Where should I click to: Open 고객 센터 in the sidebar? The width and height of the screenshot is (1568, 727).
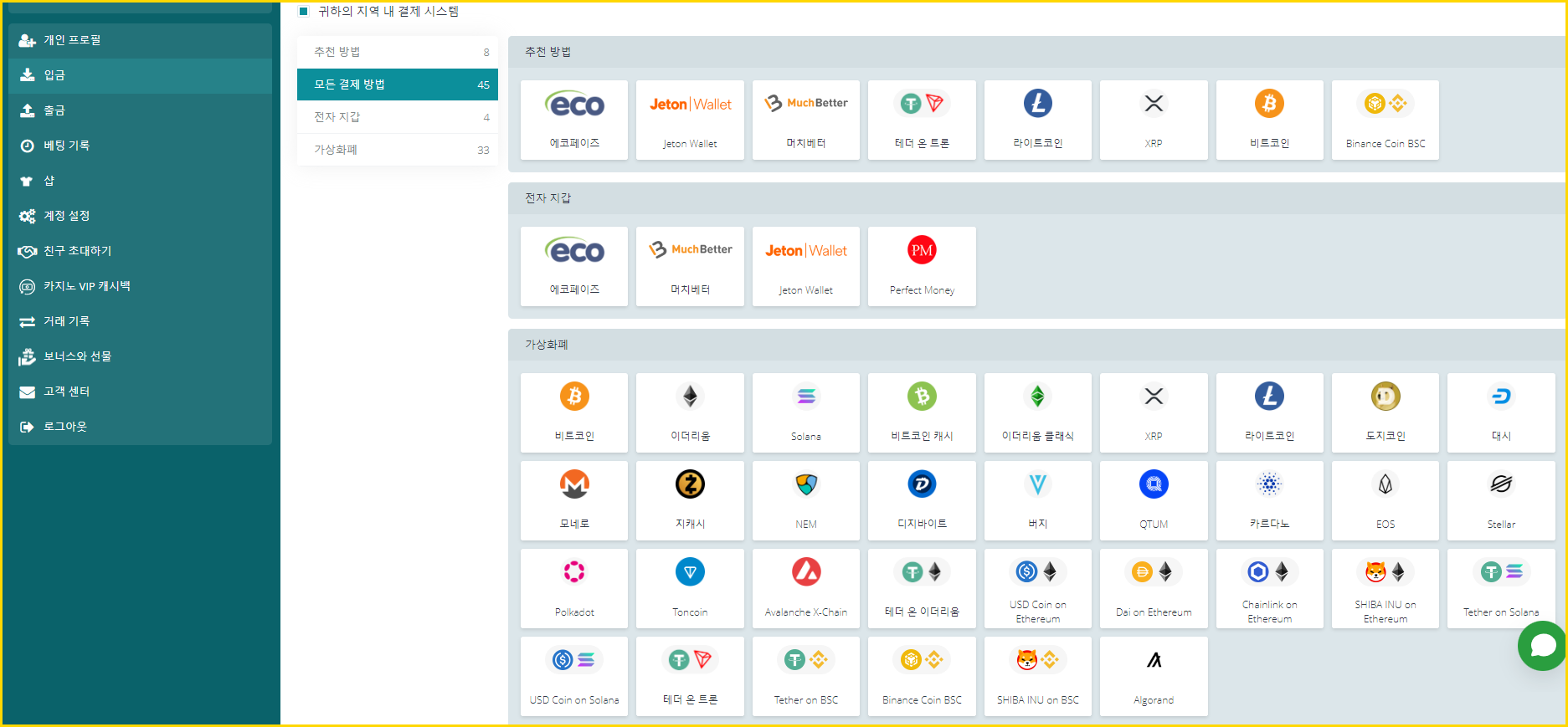click(x=140, y=392)
